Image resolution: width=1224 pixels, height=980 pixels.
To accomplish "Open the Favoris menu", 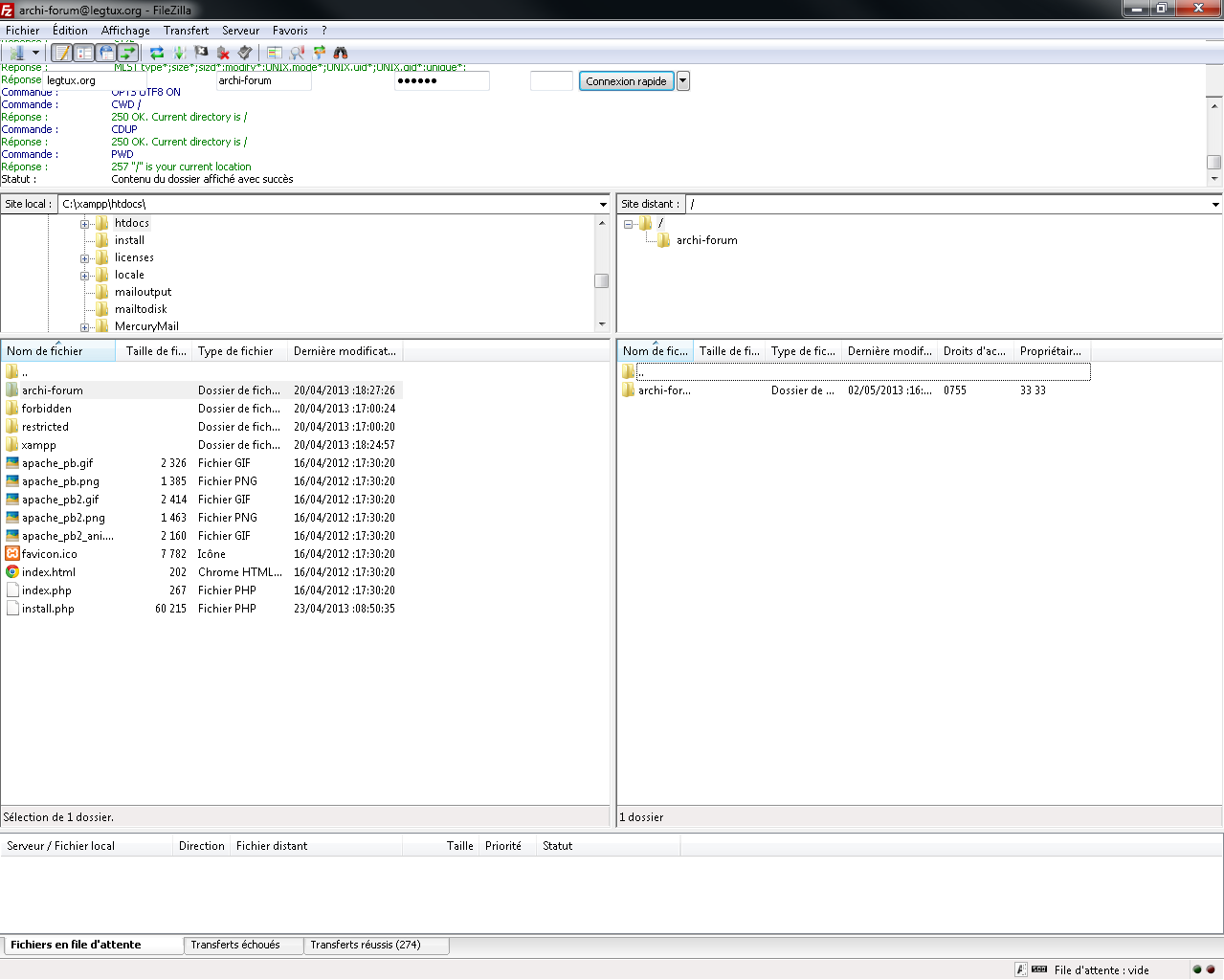I will 290,31.
